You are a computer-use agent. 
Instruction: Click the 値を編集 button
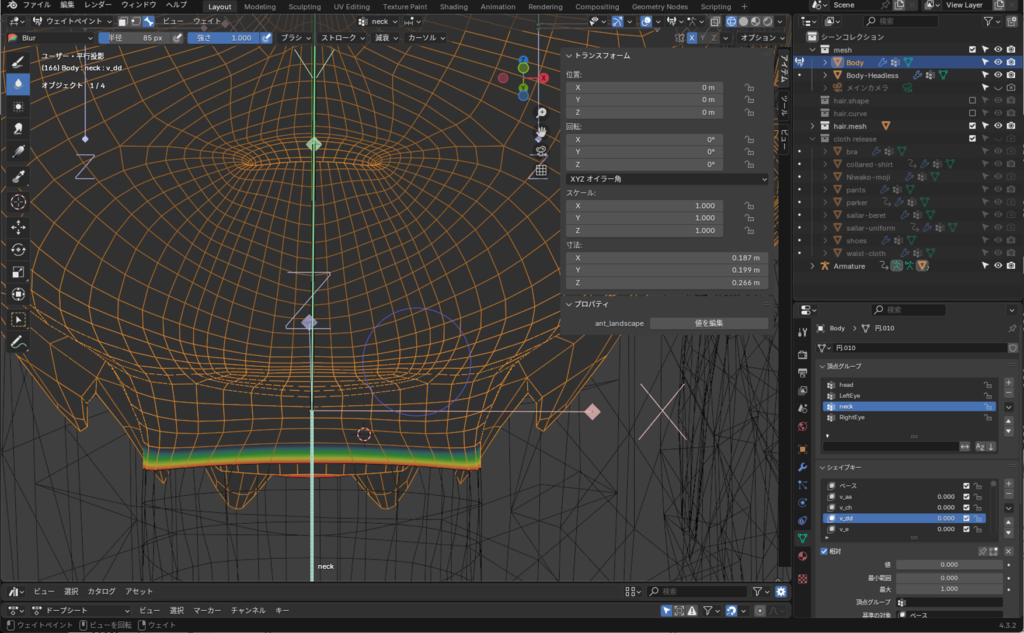click(708, 323)
